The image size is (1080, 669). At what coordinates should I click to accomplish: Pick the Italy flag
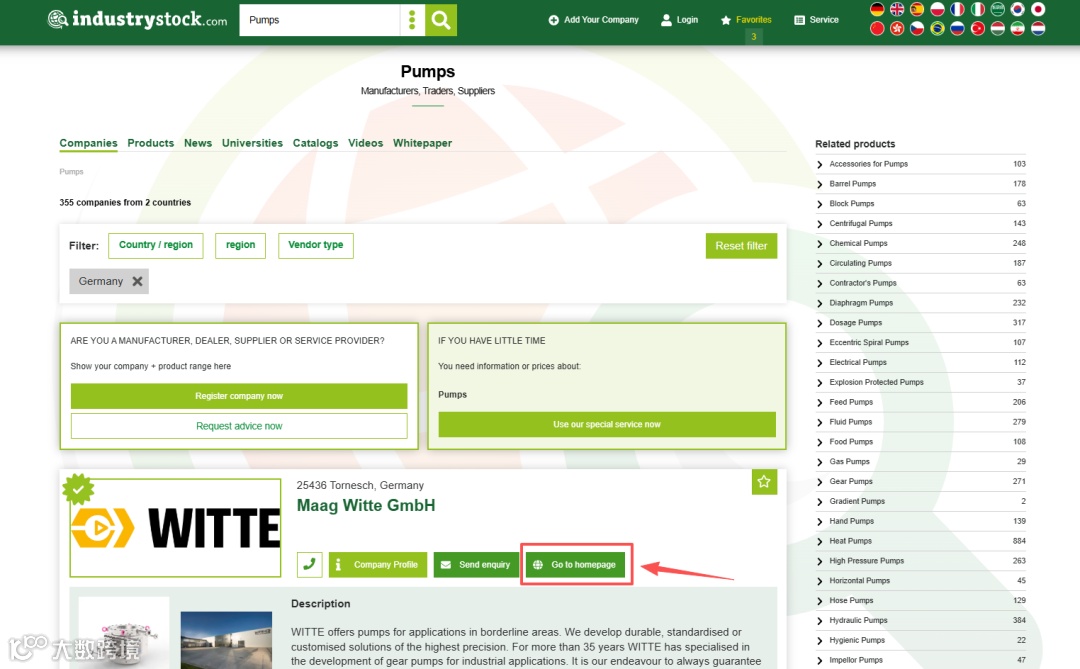[x=977, y=10]
